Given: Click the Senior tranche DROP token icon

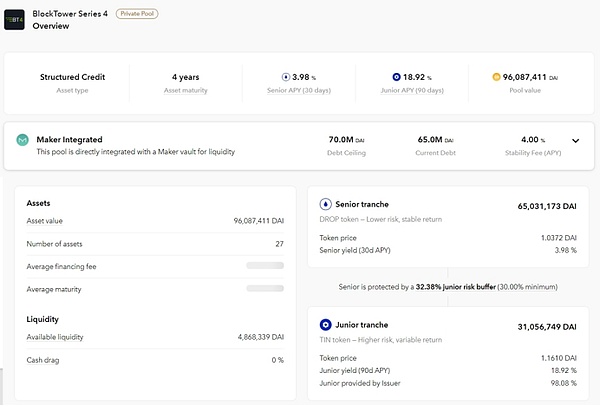Looking at the screenshot, I should [326, 205].
